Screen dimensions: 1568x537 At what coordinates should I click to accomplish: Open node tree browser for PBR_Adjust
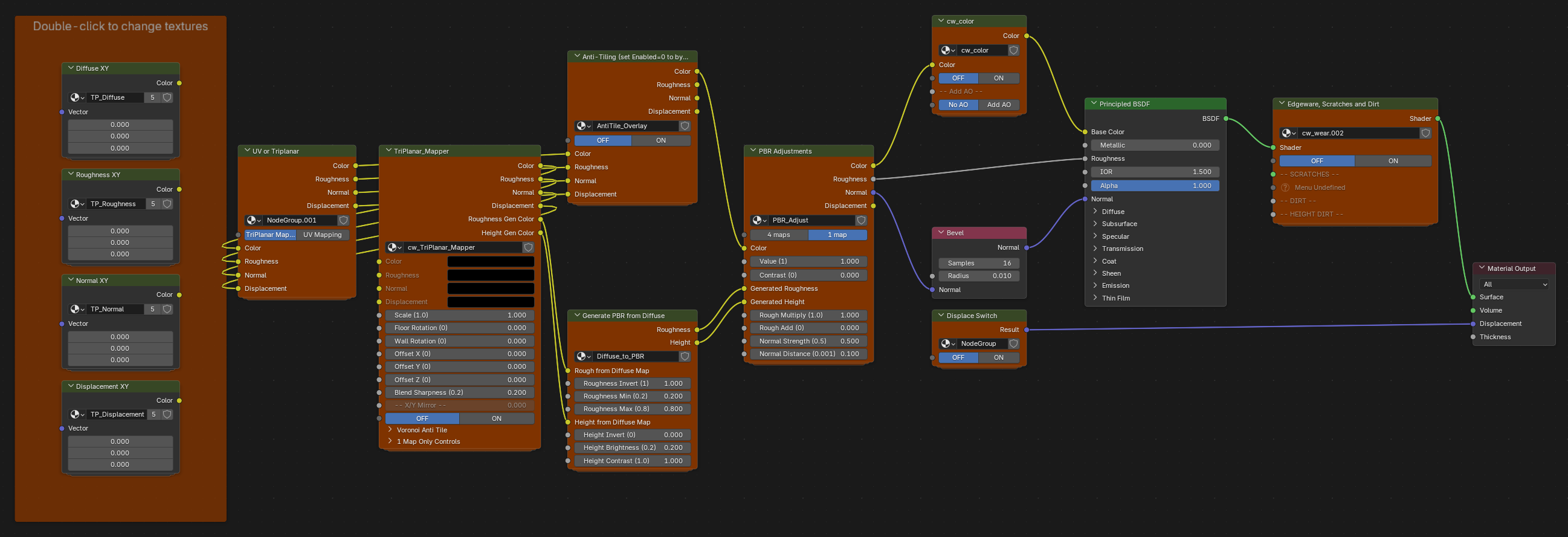coord(760,220)
